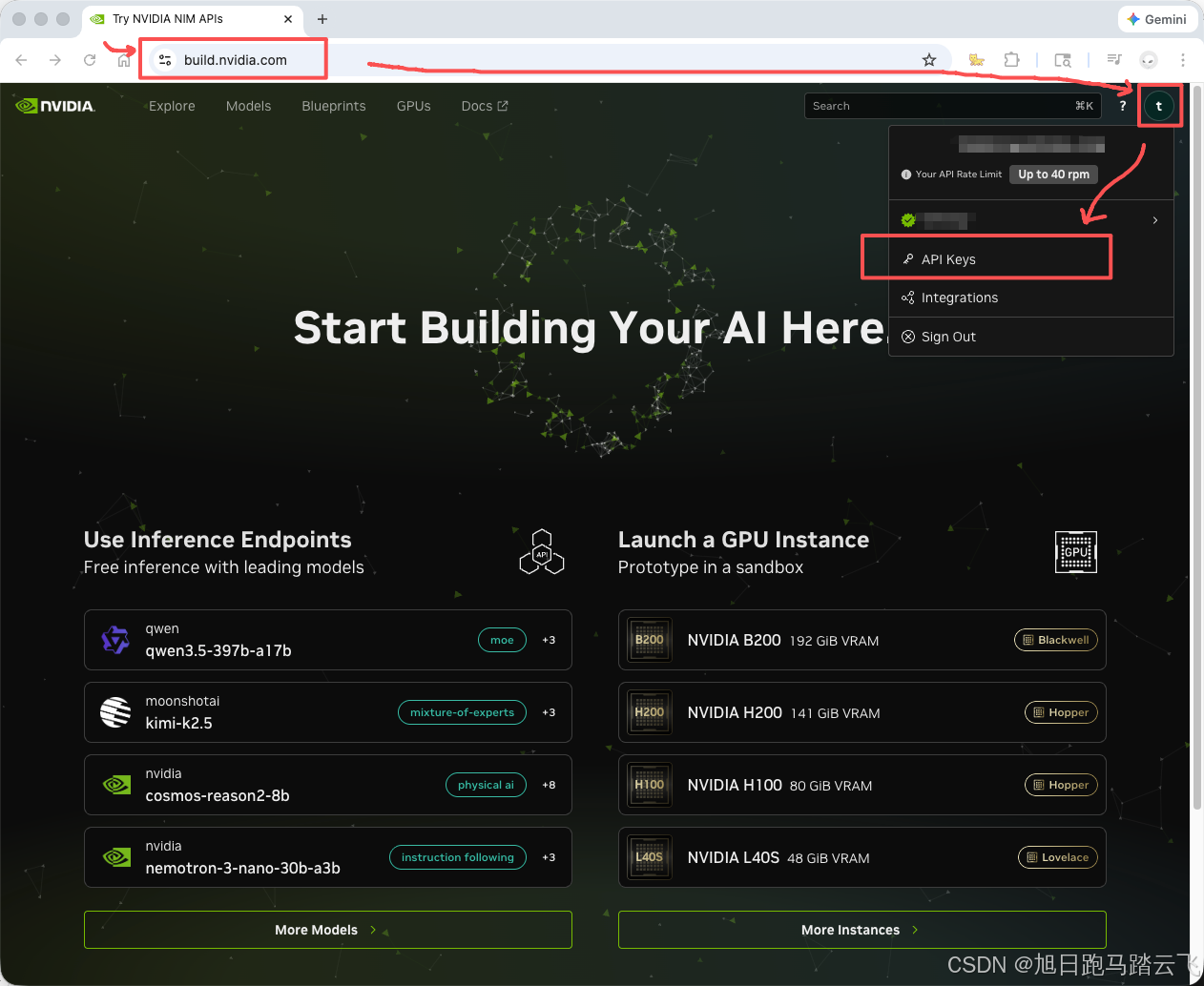The width and height of the screenshot is (1204, 986).
Task: Select the NVIDIA H200 instance
Action: [862, 712]
